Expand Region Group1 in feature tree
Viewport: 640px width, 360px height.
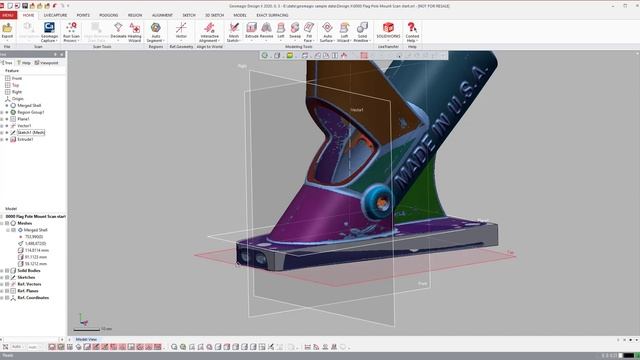(x=2, y=112)
